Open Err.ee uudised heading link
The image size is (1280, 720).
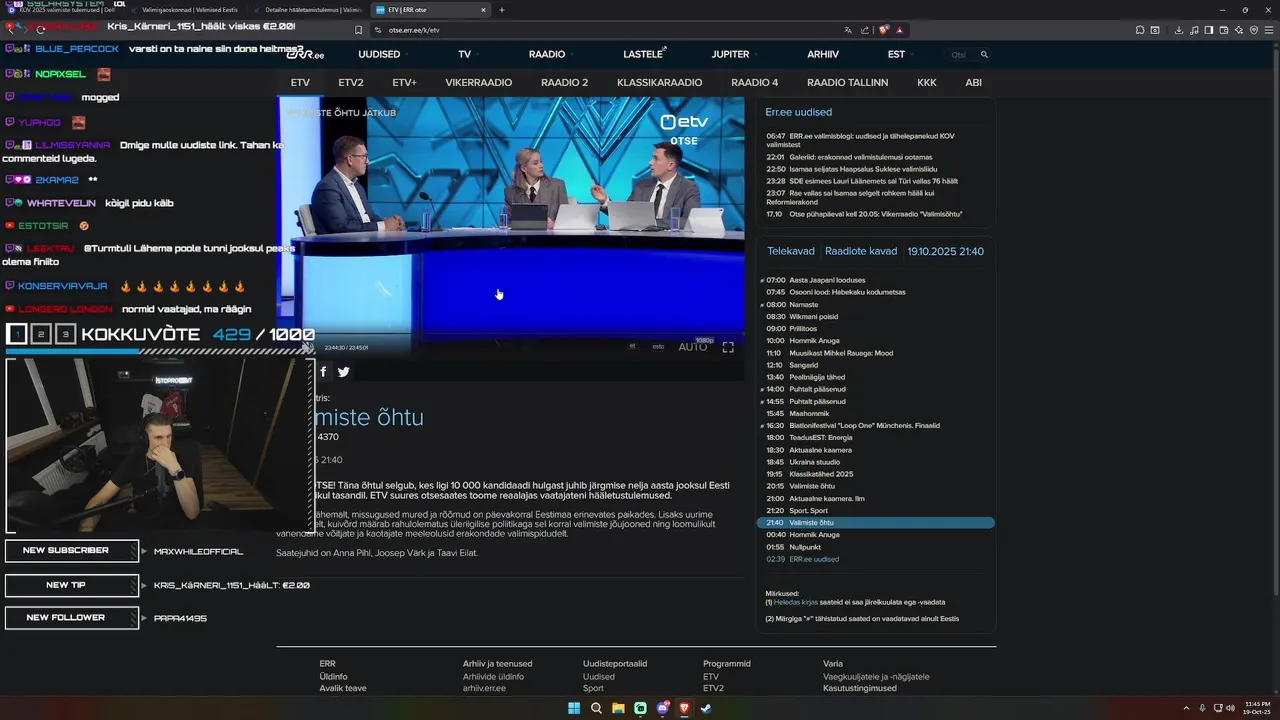pyautogui.click(x=799, y=112)
